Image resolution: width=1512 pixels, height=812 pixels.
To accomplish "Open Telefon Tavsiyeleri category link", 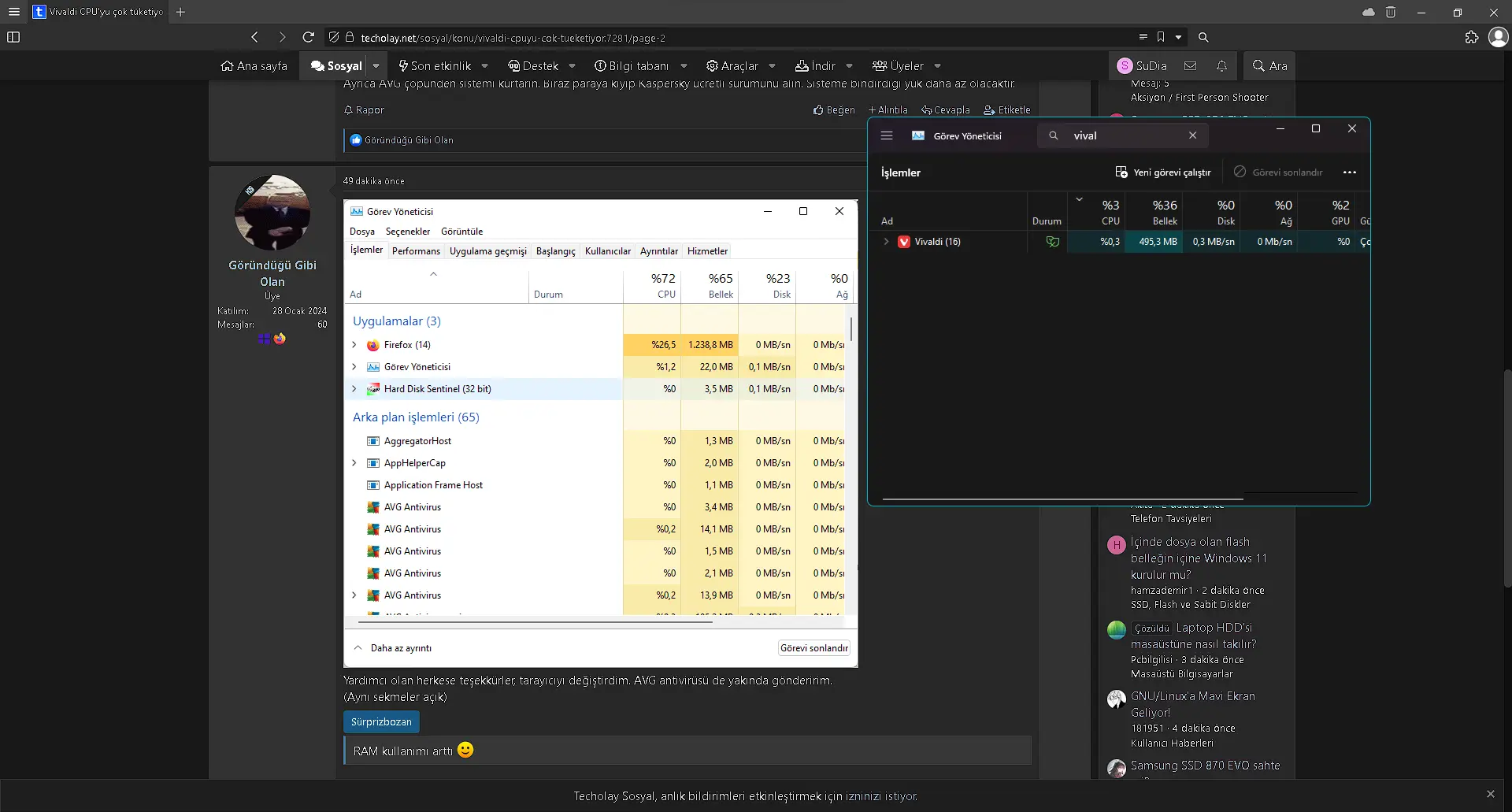I will point(1171,519).
